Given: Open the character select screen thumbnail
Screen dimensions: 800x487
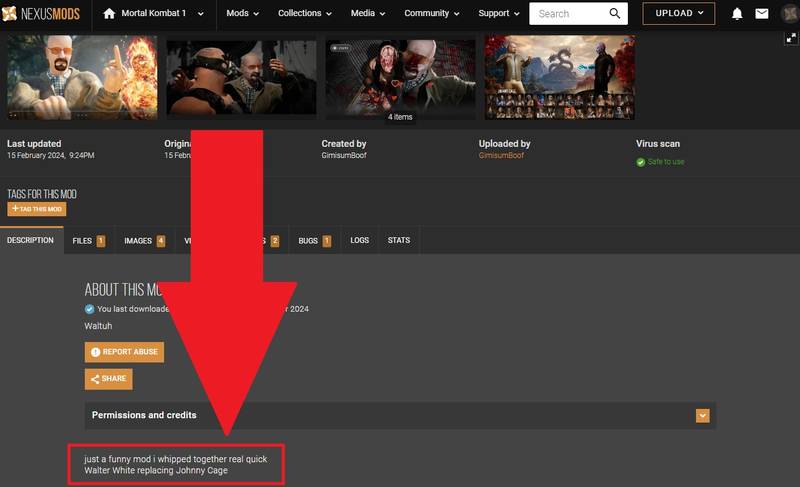Looking at the screenshot, I should (x=560, y=78).
